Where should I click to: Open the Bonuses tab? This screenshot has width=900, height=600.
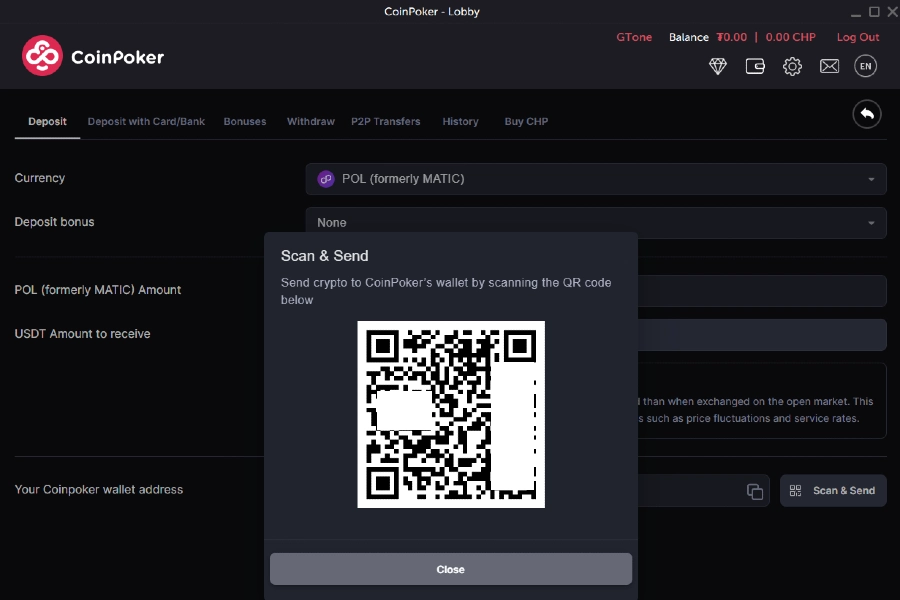point(245,122)
